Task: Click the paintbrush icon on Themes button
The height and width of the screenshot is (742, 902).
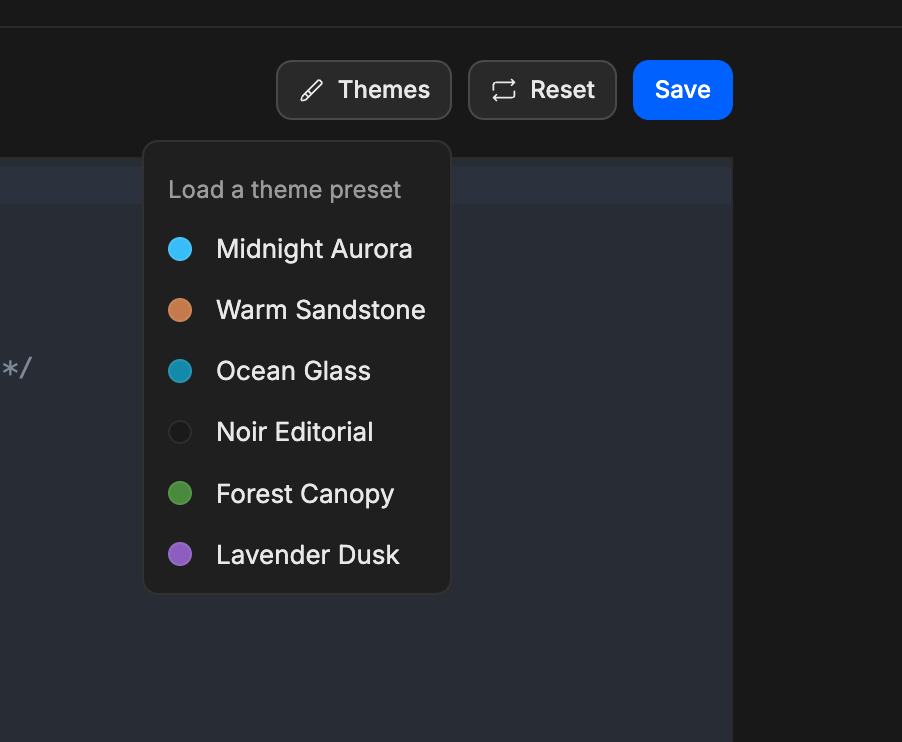Action: point(311,90)
